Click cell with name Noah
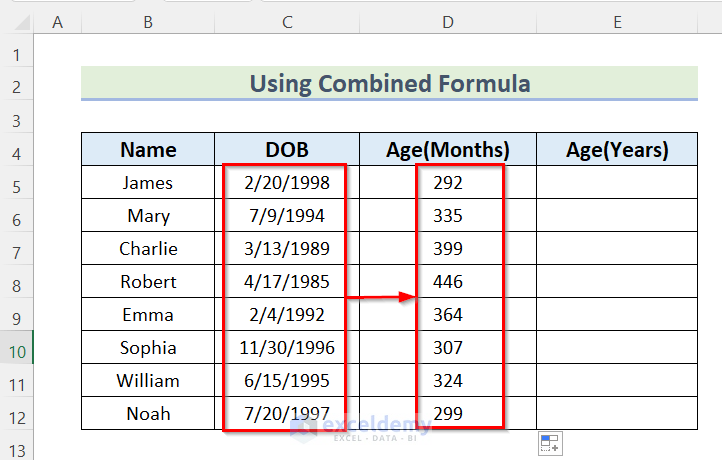 click(148, 414)
